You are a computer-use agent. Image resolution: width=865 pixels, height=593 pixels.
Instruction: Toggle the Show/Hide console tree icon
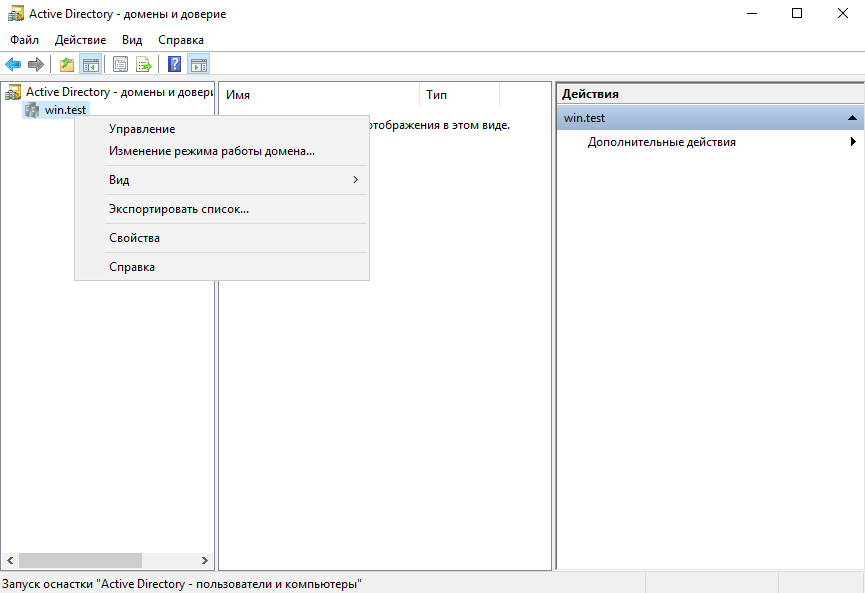click(x=91, y=65)
